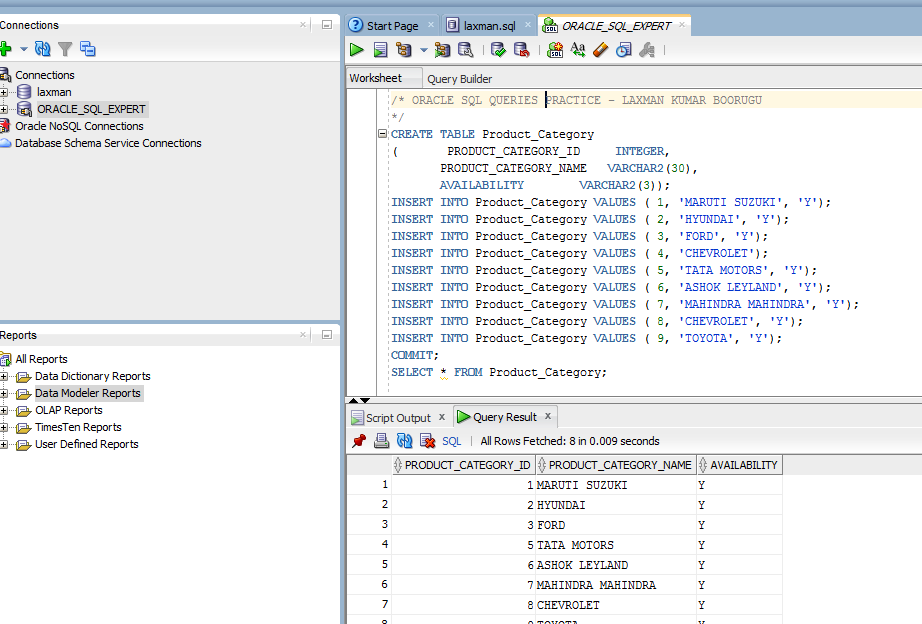The image size is (922, 624).
Task: Open SQL History via clock icon
Action: pyautogui.click(x=622, y=49)
